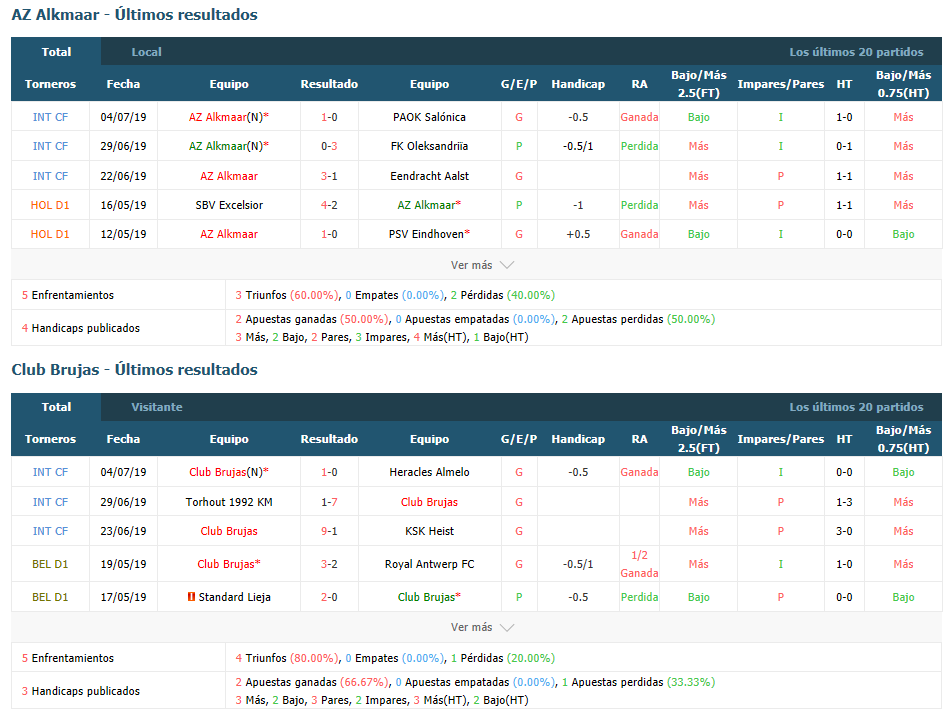
Task: Open the 9-1 result against KSK Heist
Action: 329,531
